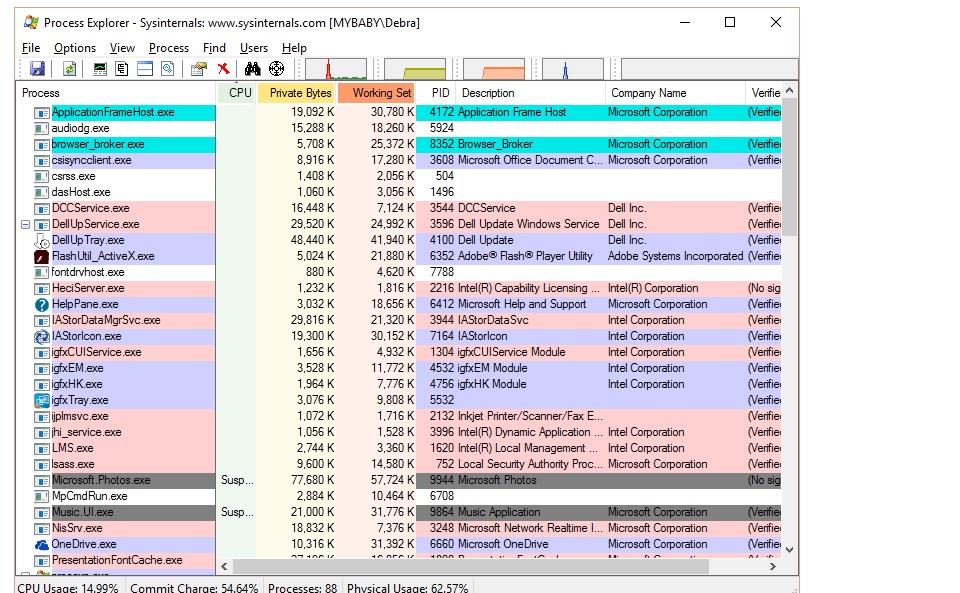This screenshot has width=960, height=593.
Task: Click the HelpPane.exe blue question mark icon
Action: tap(42, 304)
